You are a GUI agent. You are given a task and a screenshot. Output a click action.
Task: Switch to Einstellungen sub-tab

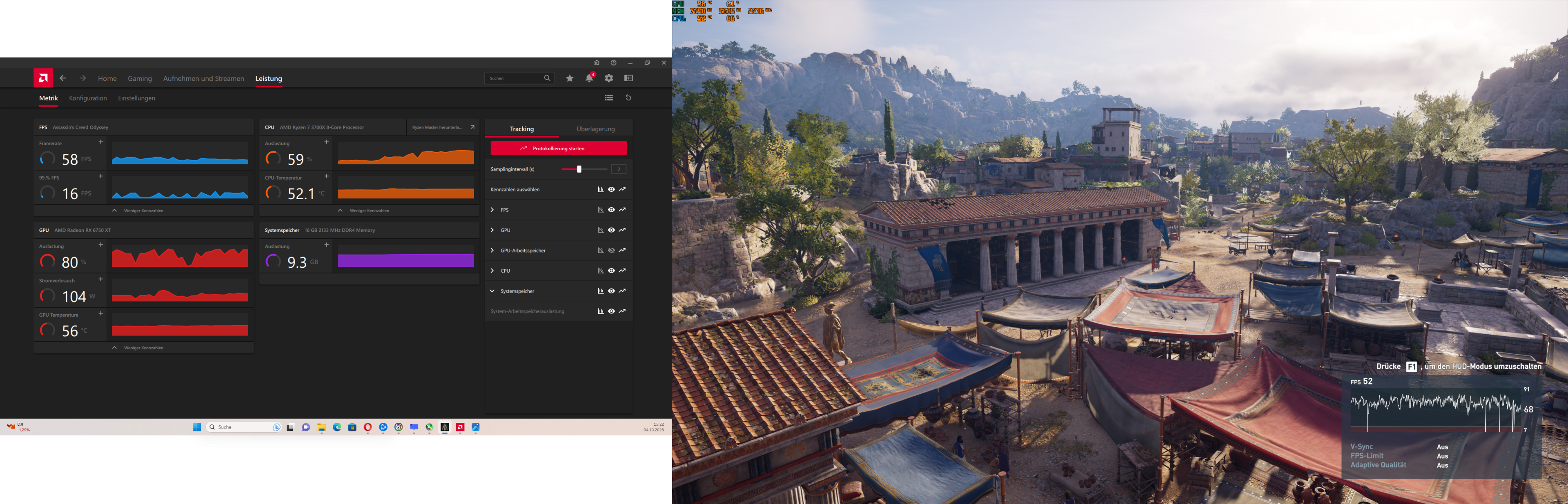click(136, 98)
